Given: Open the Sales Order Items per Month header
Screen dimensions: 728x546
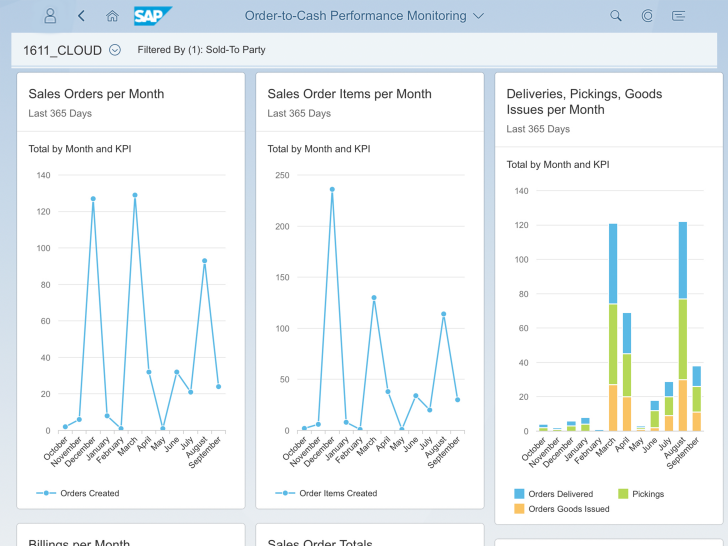Looking at the screenshot, I should pos(370,102).
